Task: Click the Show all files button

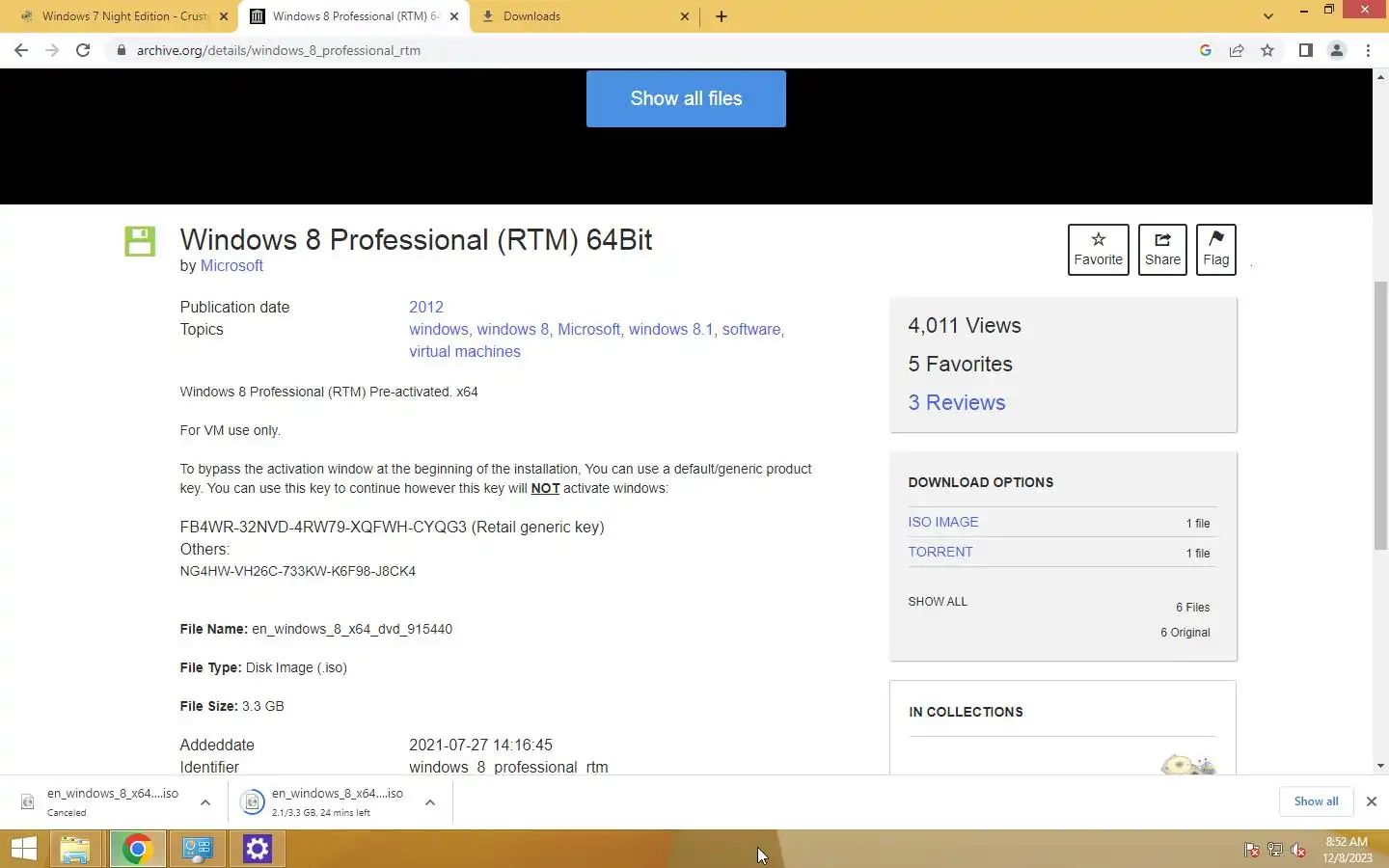Action: (686, 98)
